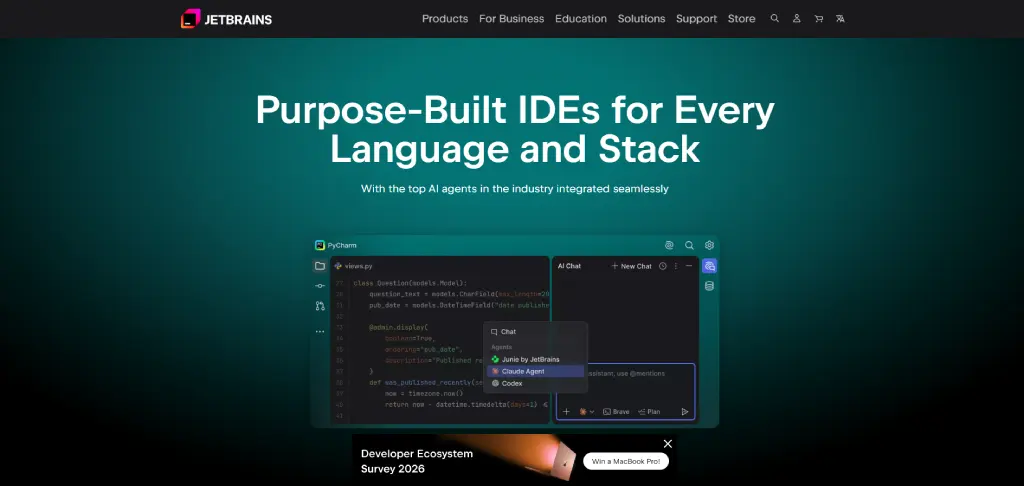The height and width of the screenshot is (486, 1024).
Task: Click the AI spiral icon in PyCharm header
Action: 669,246
